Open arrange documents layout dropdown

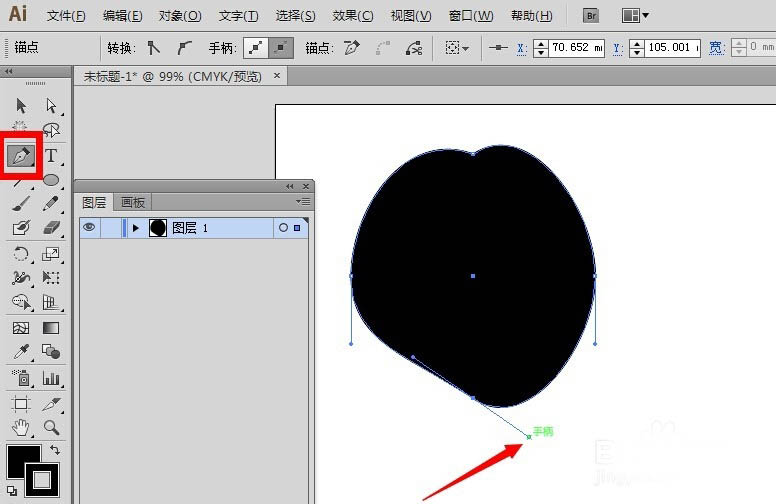click(635, 16)
